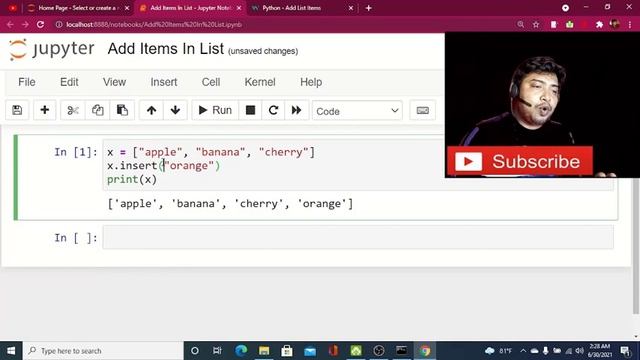Go back in browser history

(x=10, y=24)
